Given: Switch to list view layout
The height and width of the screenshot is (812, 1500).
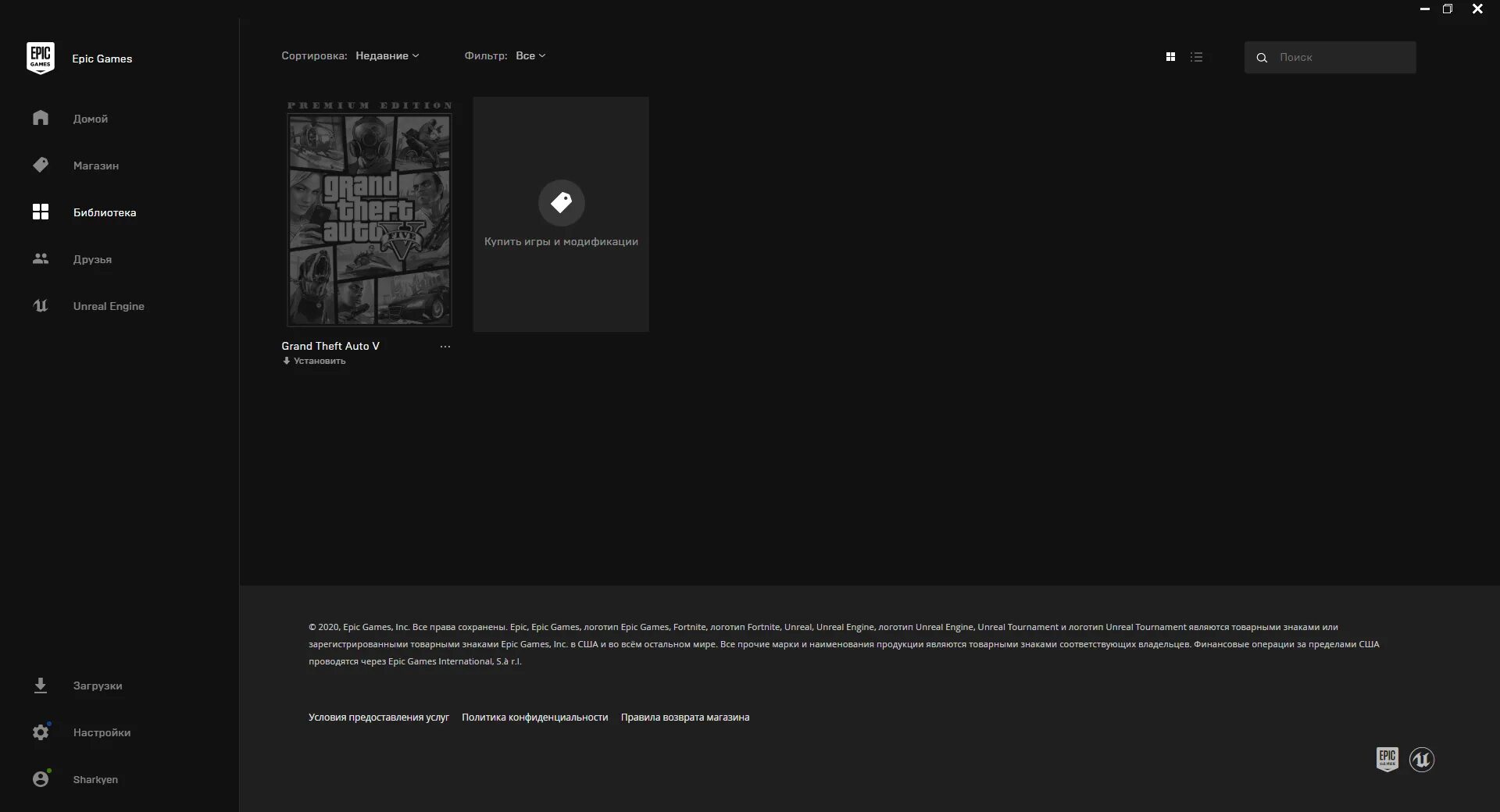Looking at the screenshot, I should (x=1196, y=57).
